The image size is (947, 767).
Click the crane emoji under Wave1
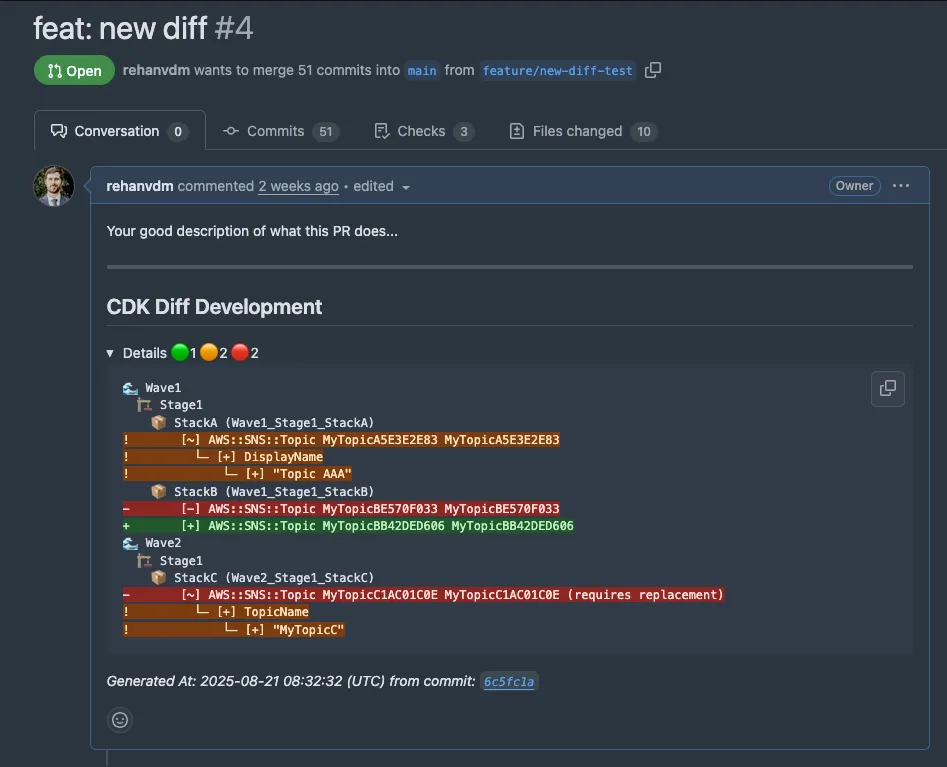pos(144,405)
